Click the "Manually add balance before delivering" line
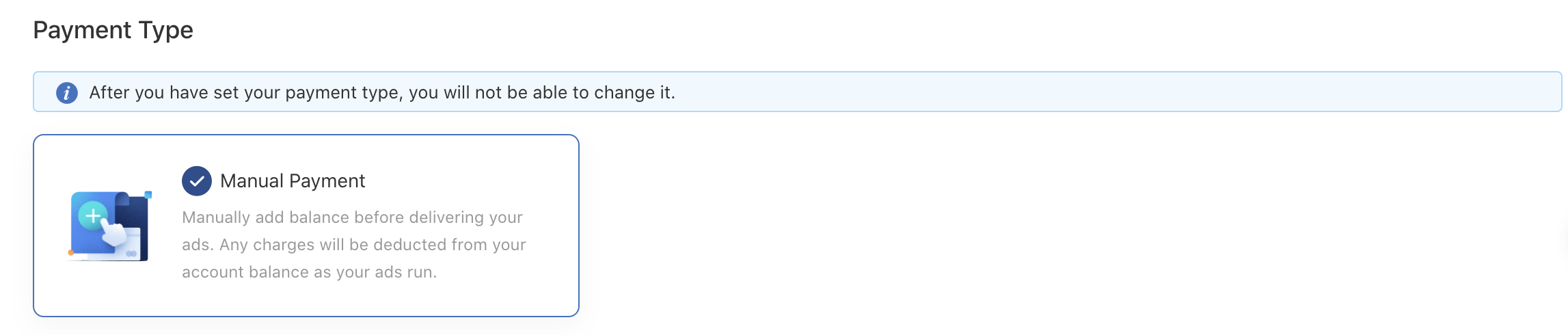The width and height of the screenshot is (1568, 335). tap(352, 217)
